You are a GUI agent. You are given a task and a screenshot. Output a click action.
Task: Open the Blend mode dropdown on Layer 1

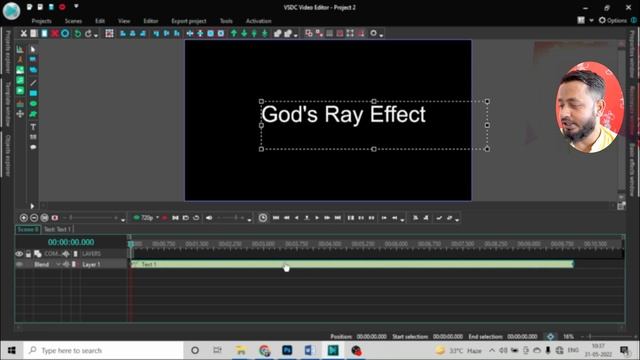[x=58, y=264]
